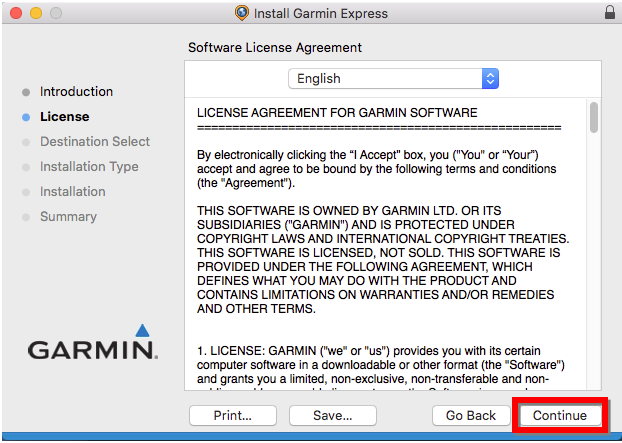Viewport: 622px width, 443px height.
Task: Click the Destination Select step
Action: (x=95, y=142)
